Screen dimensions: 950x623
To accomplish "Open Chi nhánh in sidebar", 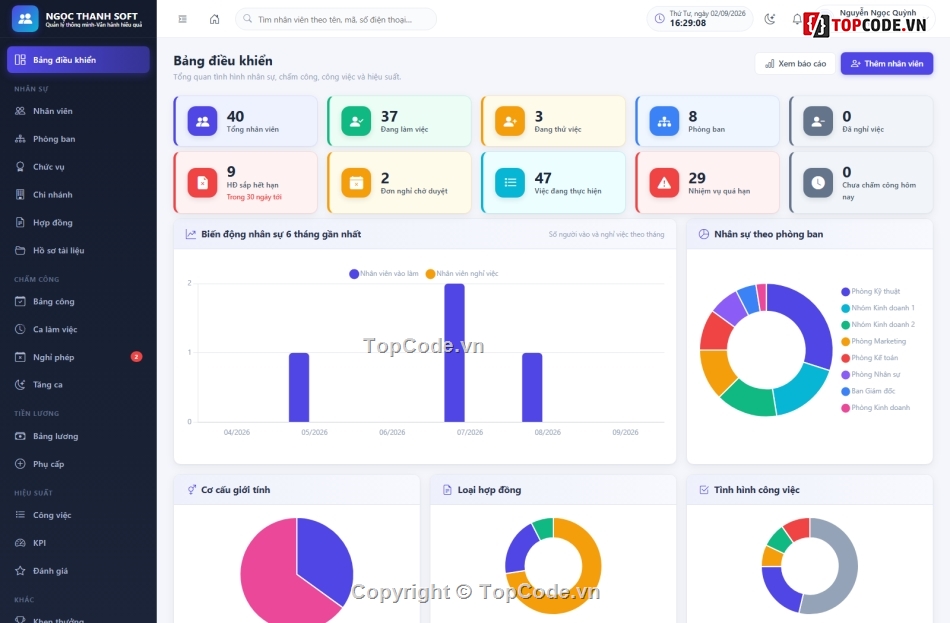I will tap(78, 195).
